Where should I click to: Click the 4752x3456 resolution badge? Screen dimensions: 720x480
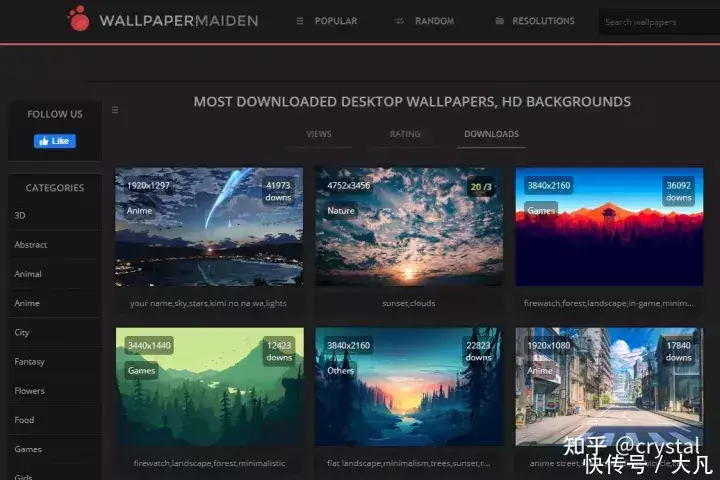pyautogui.click(x=349, y=186)
